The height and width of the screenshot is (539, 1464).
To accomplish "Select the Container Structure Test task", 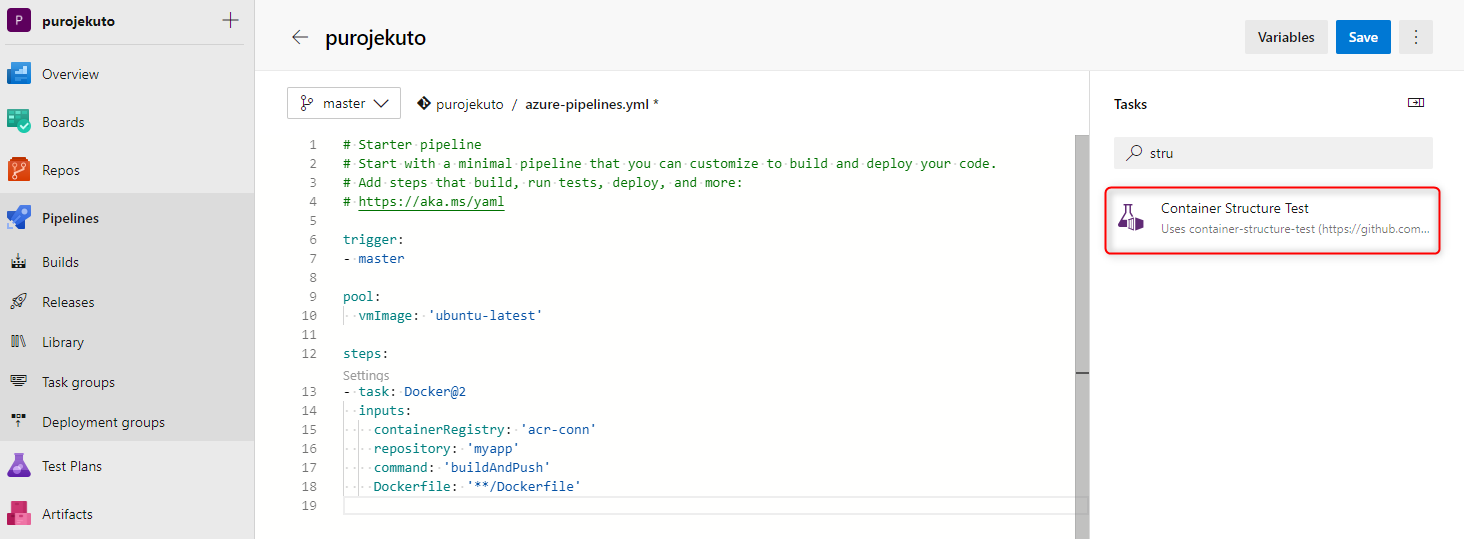I will coord(1272,219).
